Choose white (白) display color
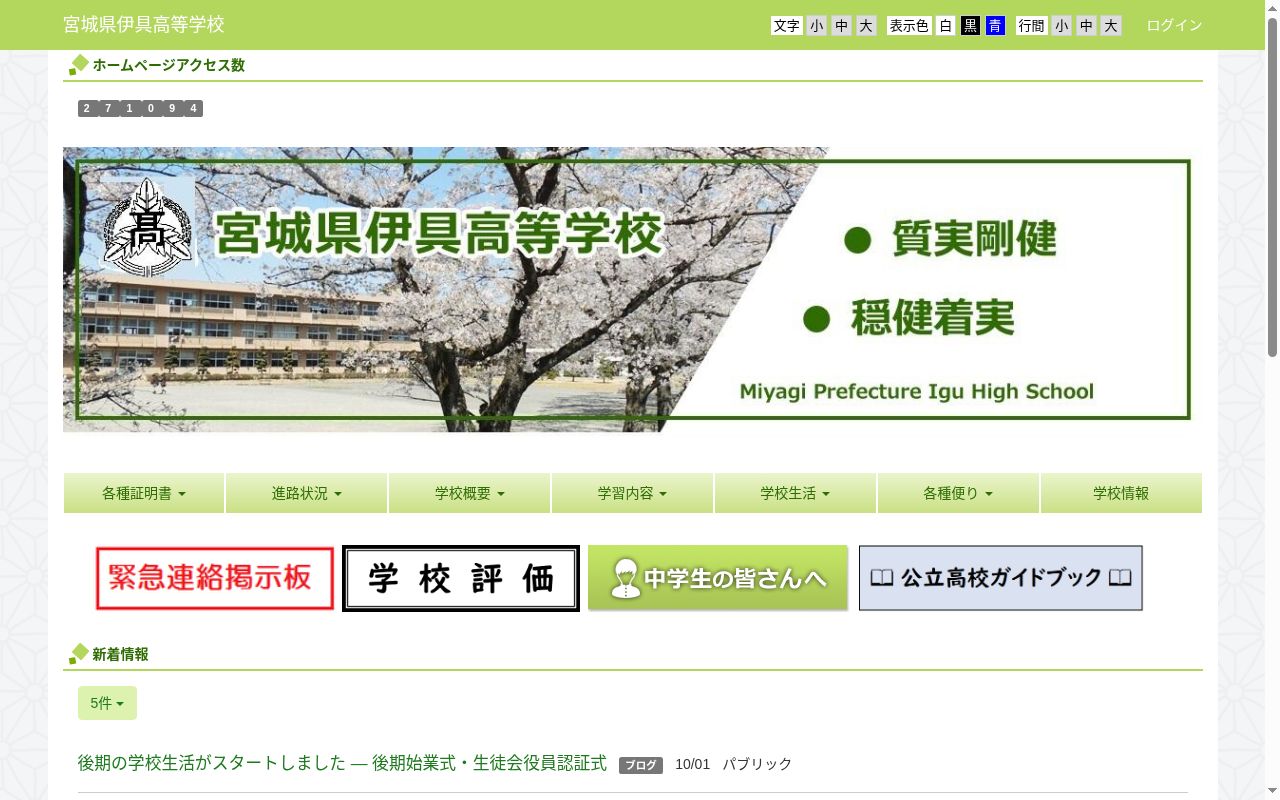This screenshot has width=1280, height=800. point(946,26)
